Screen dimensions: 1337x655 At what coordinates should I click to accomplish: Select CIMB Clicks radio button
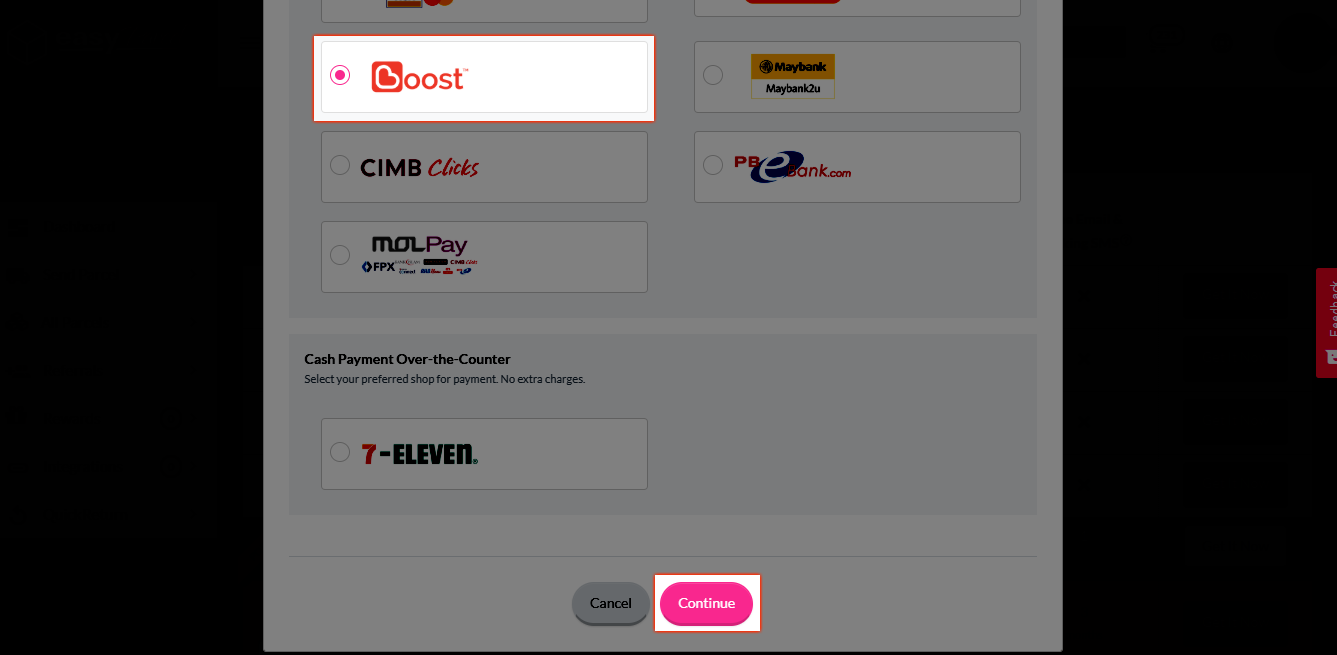point(340,165)
